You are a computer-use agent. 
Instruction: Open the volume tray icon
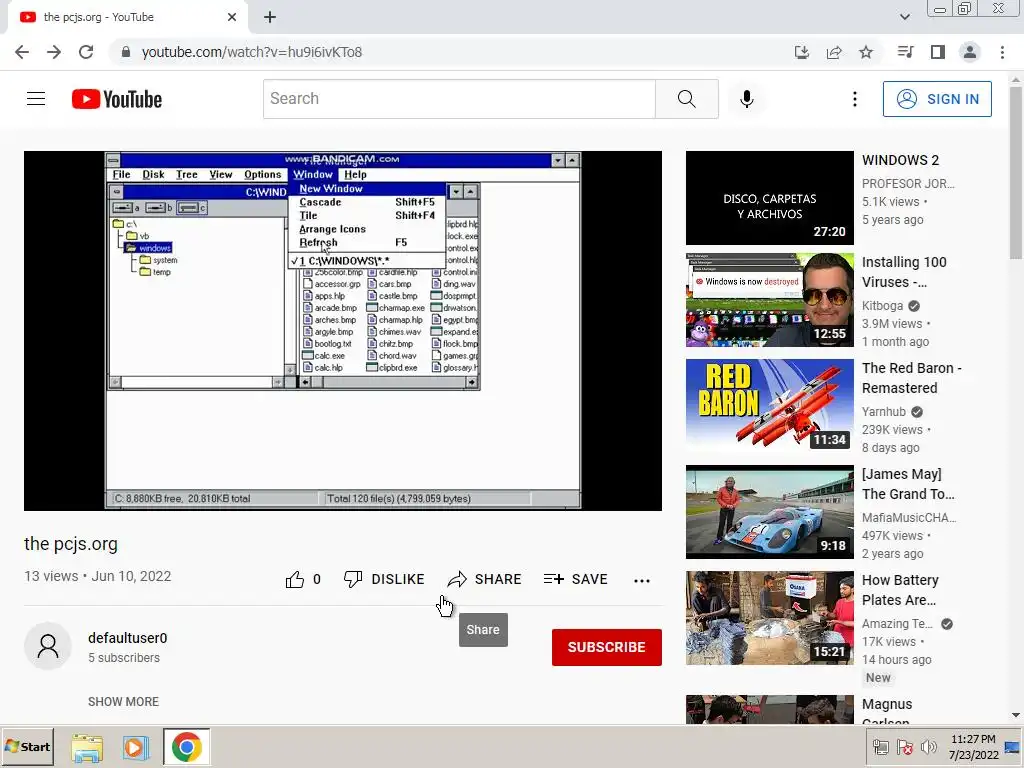tap(928, 747)
